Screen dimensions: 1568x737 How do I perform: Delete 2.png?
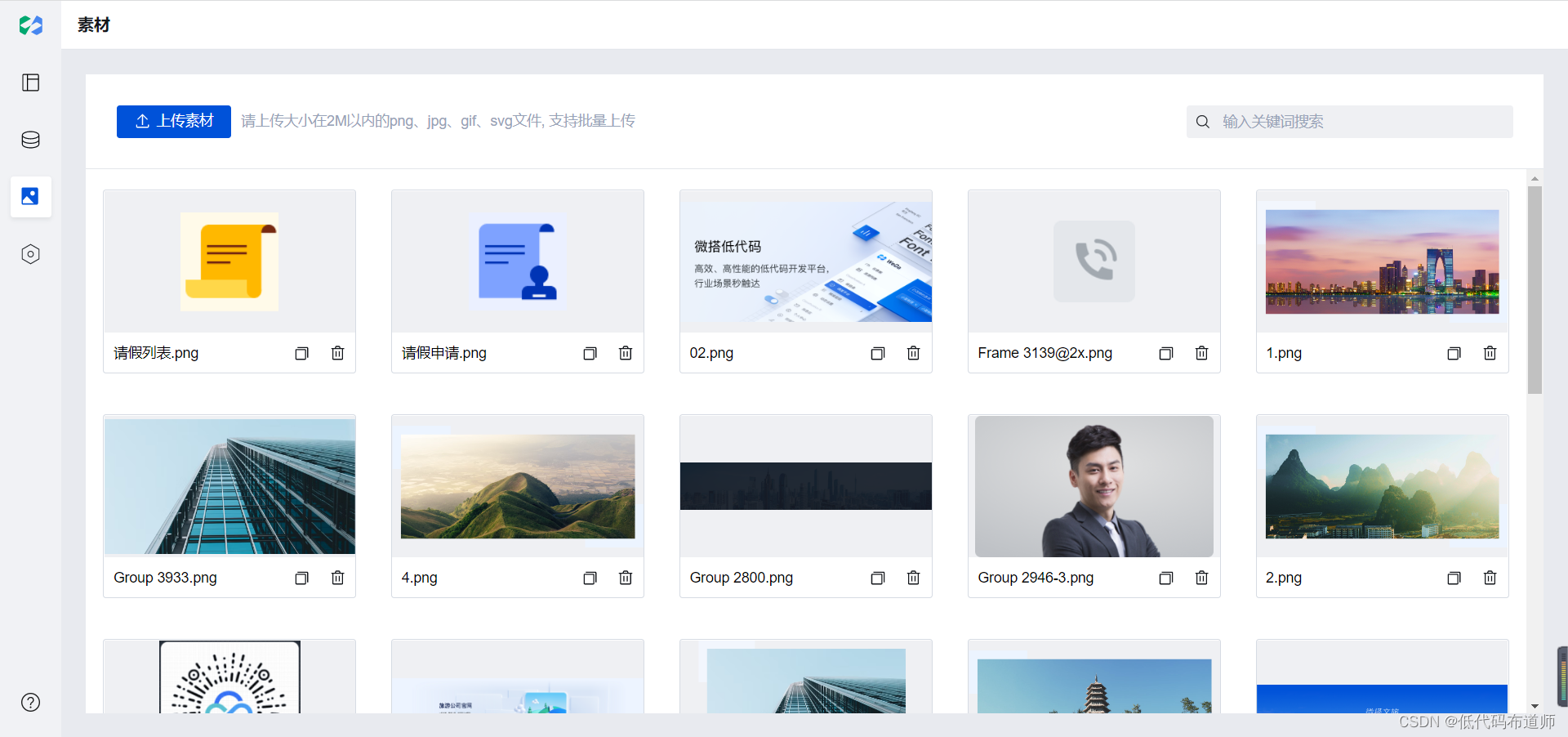tap(1490, 578)
